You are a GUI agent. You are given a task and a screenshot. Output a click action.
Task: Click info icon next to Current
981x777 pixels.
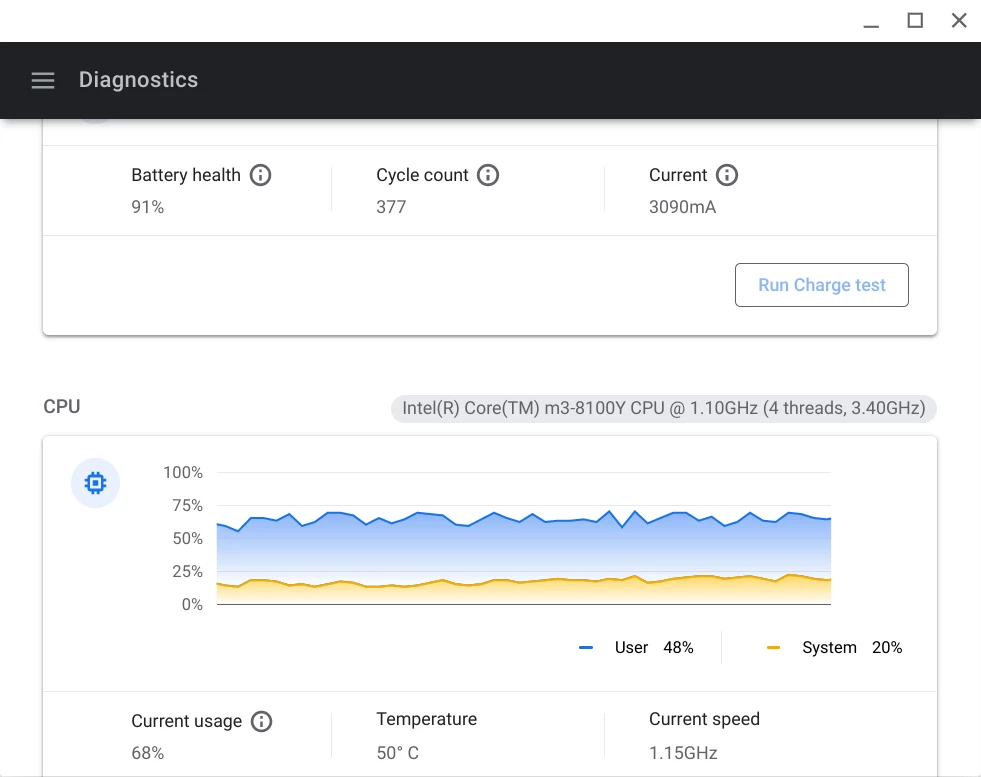click(x=727, y=175)
